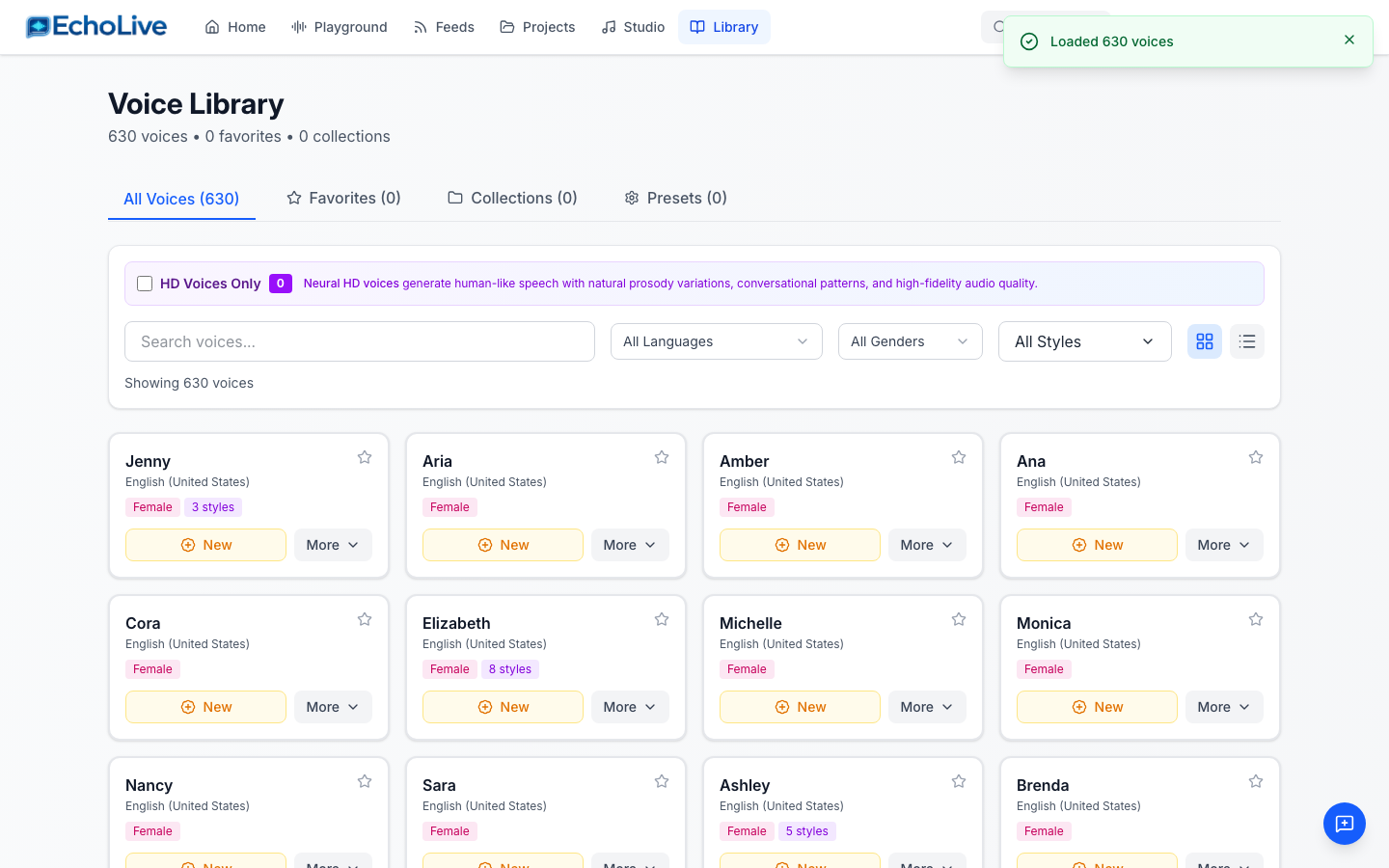
Task: Open the Collections tab
Action: point(512,198)
